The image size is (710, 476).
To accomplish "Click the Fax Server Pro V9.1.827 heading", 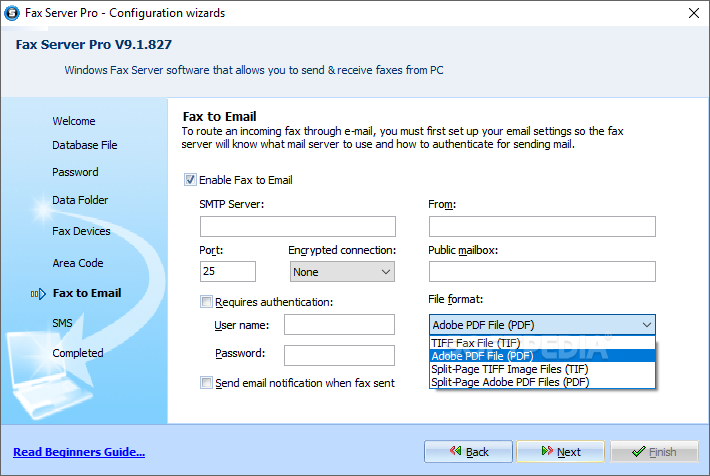I will point(94,45).
